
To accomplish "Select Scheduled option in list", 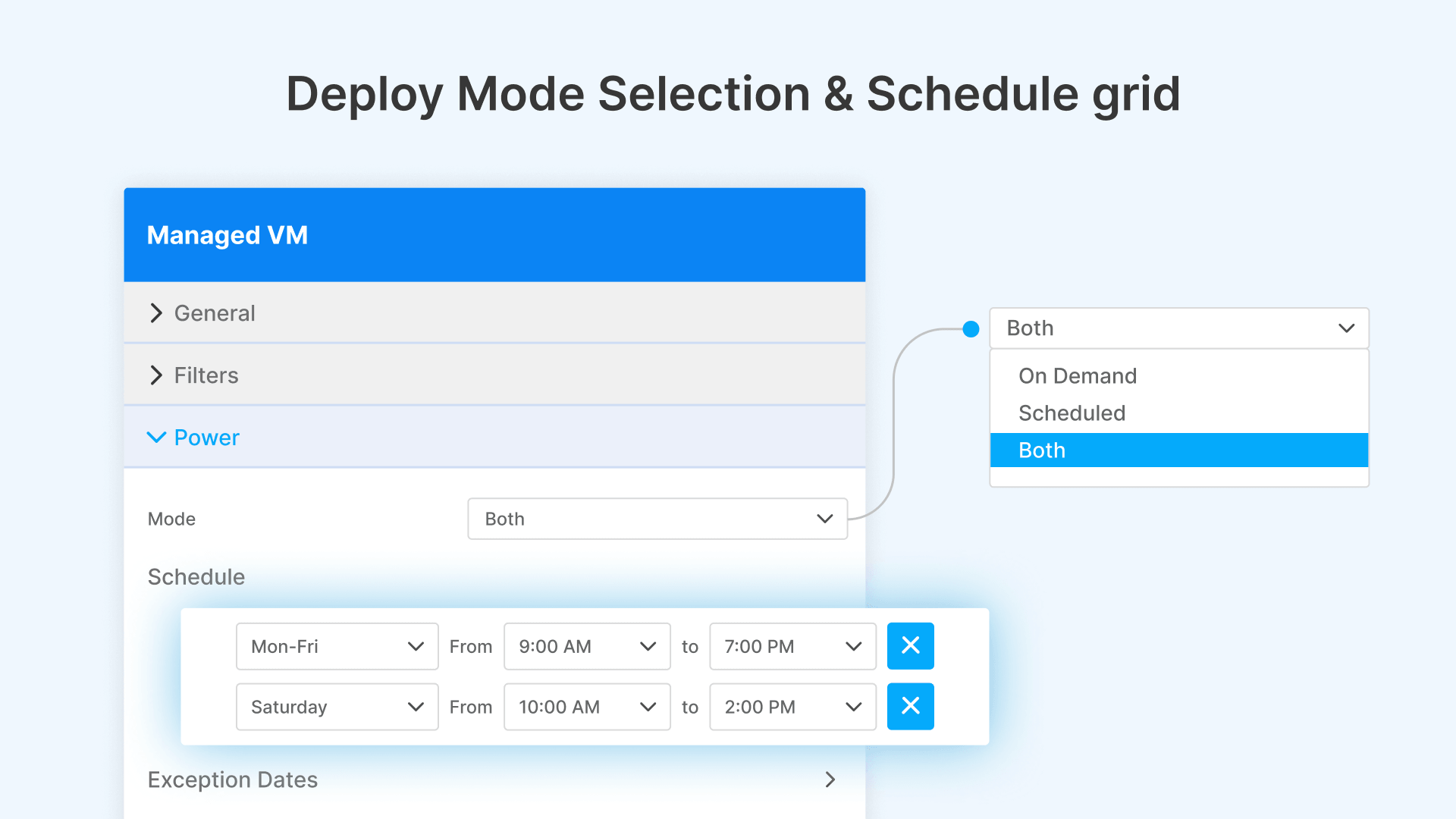I will click(1179, 413).
